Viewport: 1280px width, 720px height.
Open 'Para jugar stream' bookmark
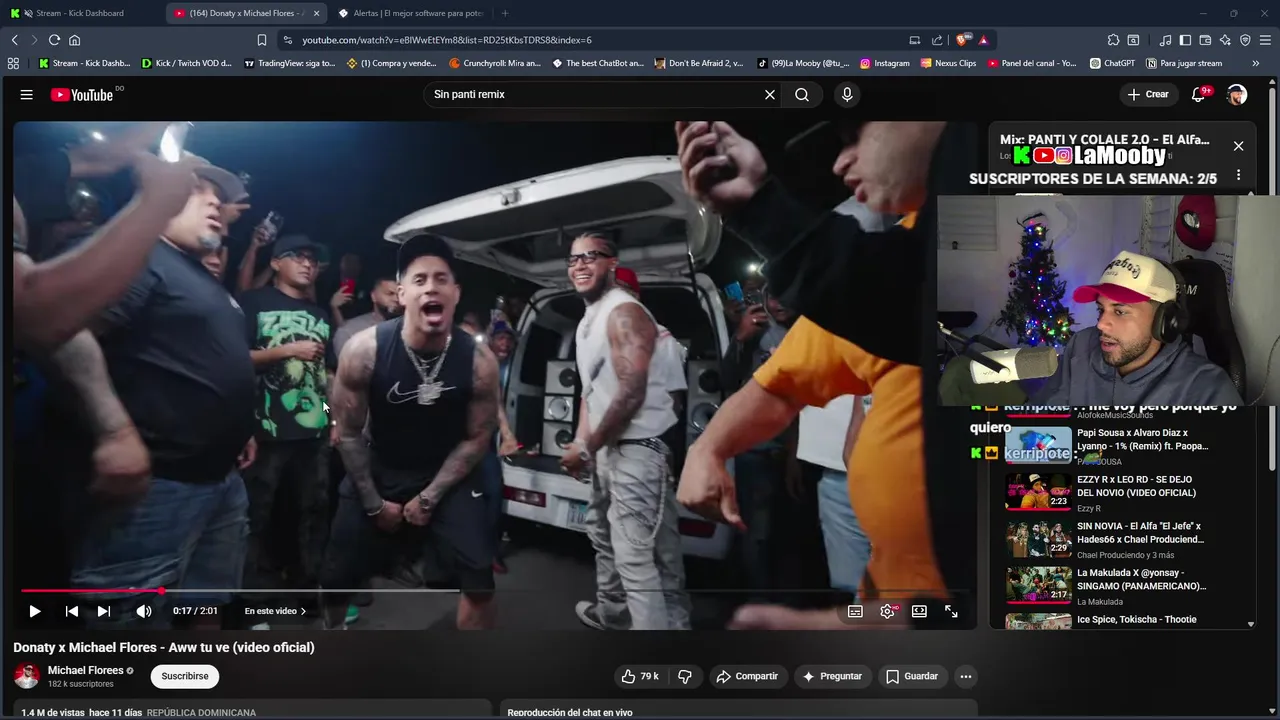pyautogui.click(x=1183, y=63)
